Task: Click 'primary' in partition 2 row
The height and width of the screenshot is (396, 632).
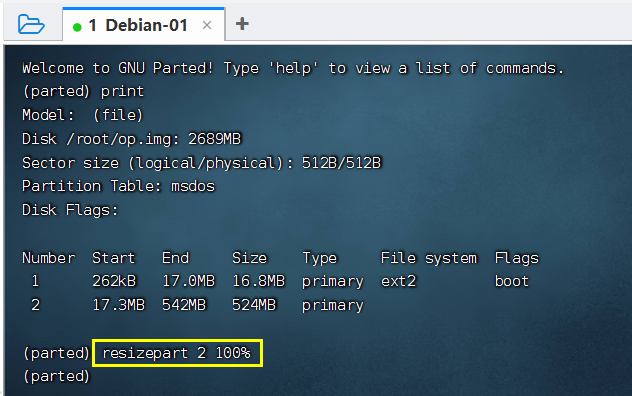Action: pos(333,305)
